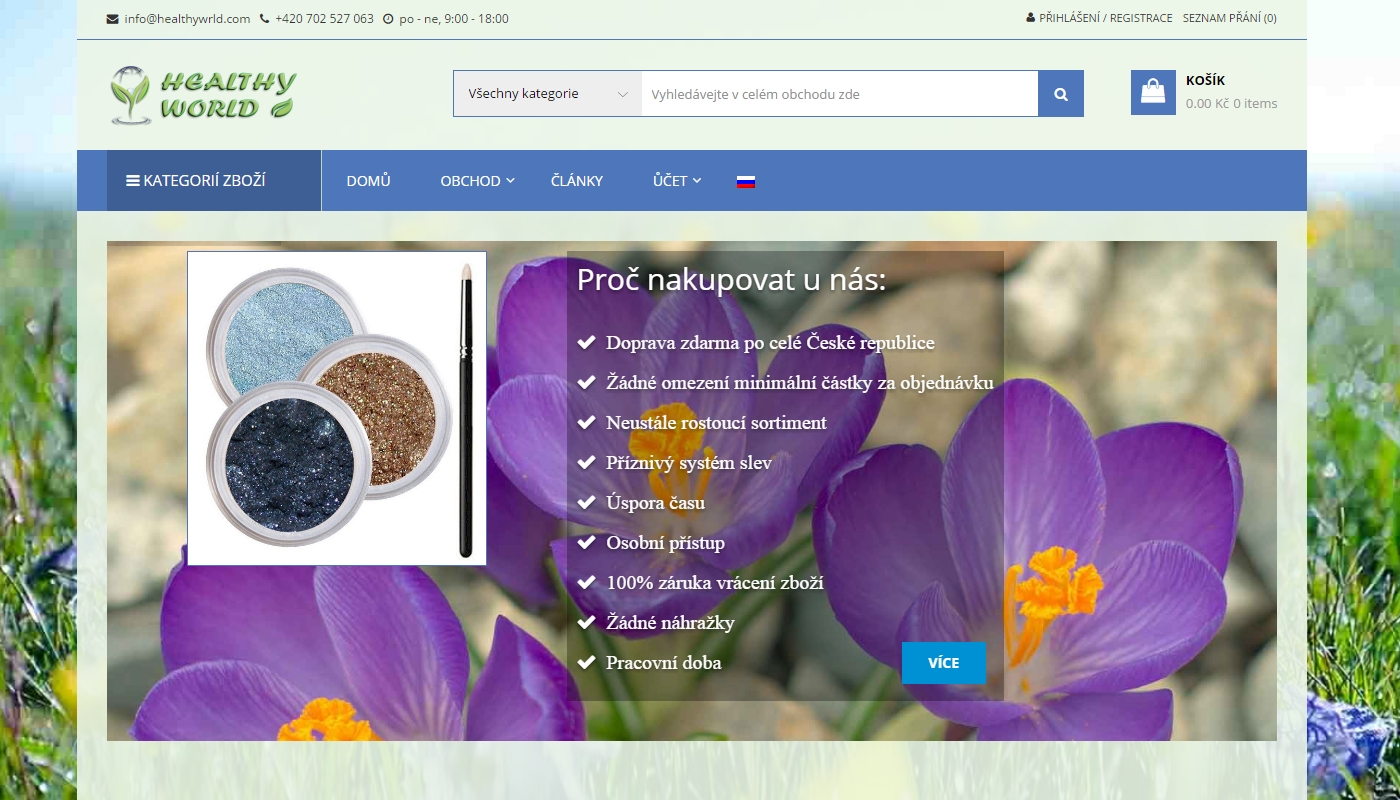The image size is (1400, 800).
Task: Click the info@healthywrld.com email link
Action: coord(187,18)
